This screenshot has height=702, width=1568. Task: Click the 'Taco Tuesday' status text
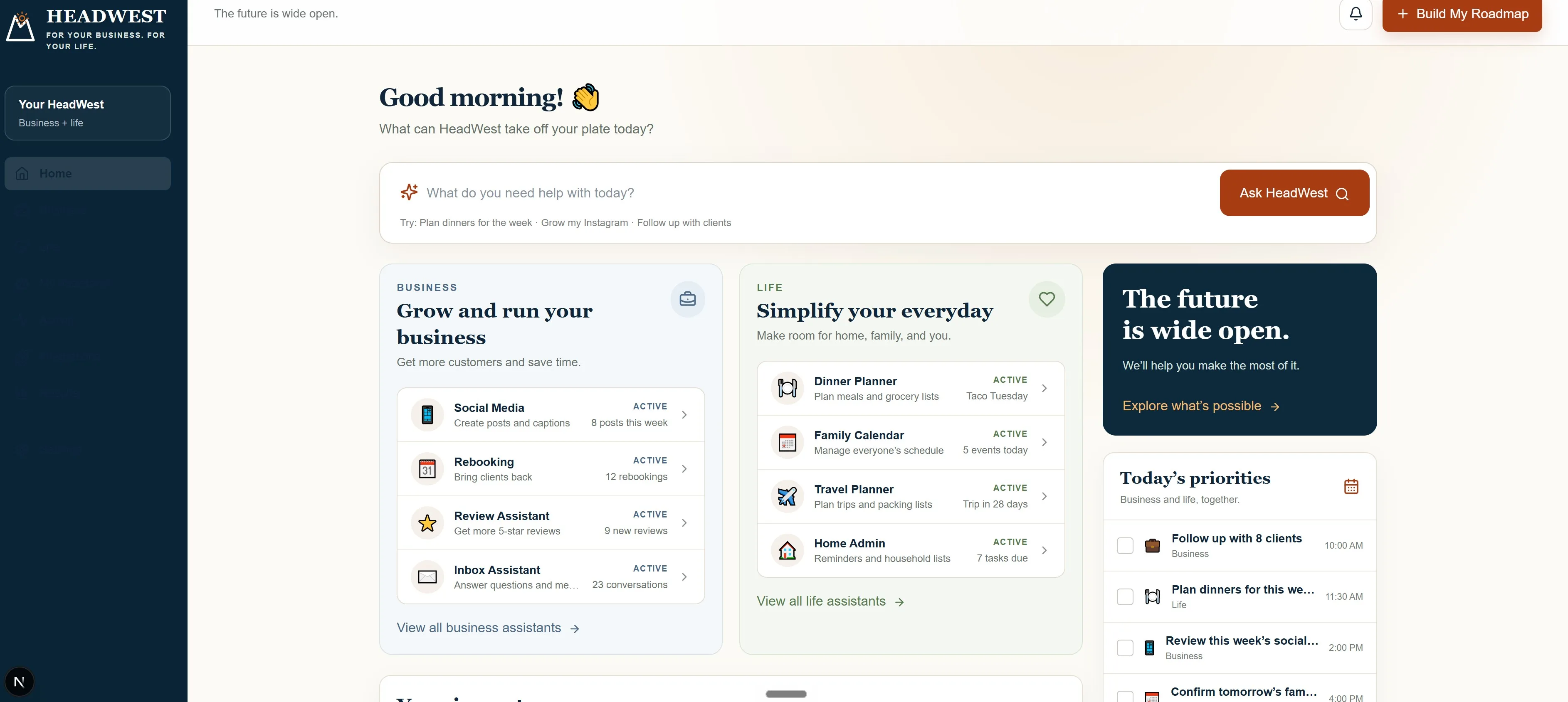(996, 396)
